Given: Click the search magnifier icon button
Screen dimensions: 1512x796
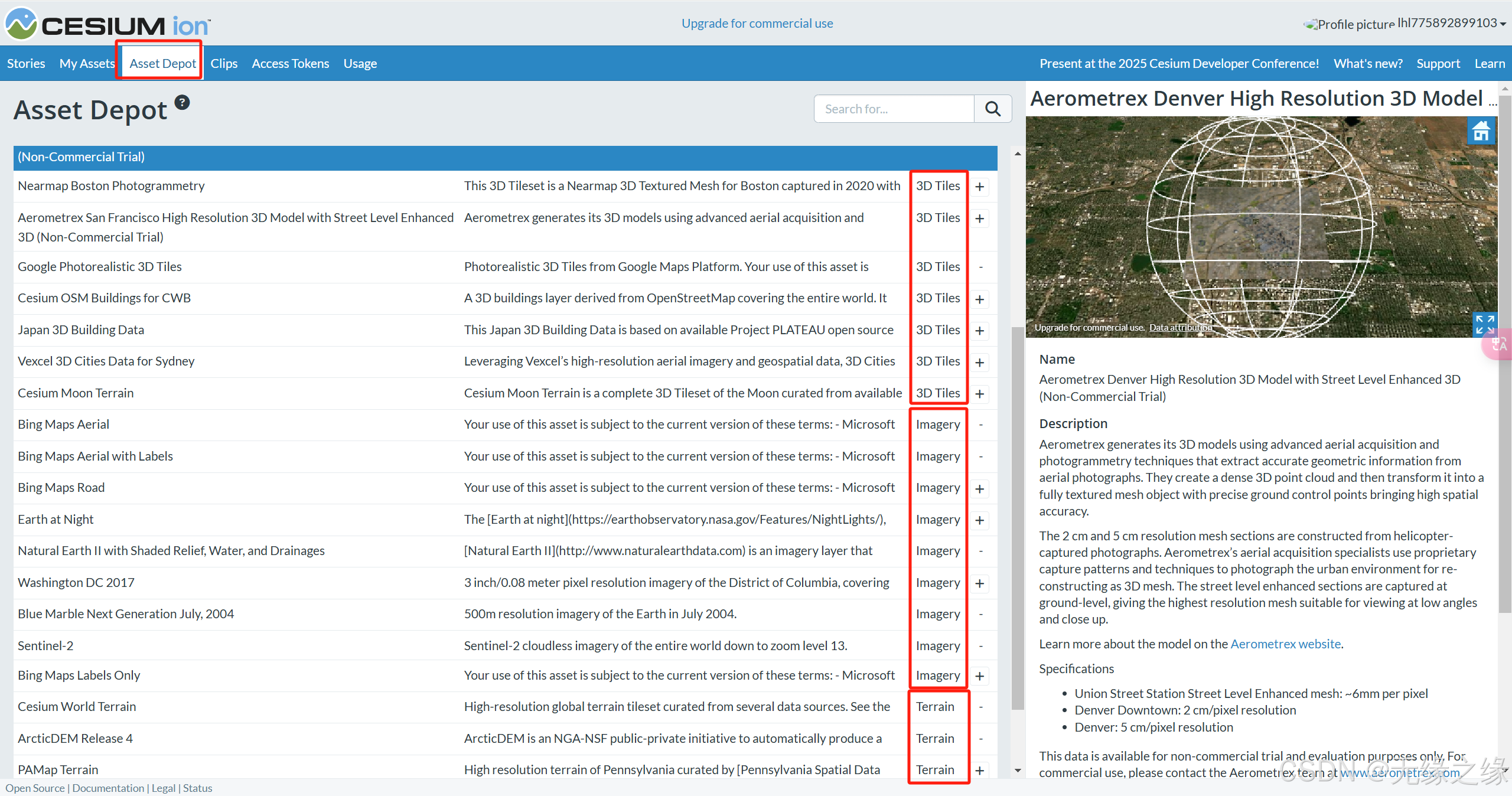Looking at the screenshot, I should [992, 109].
